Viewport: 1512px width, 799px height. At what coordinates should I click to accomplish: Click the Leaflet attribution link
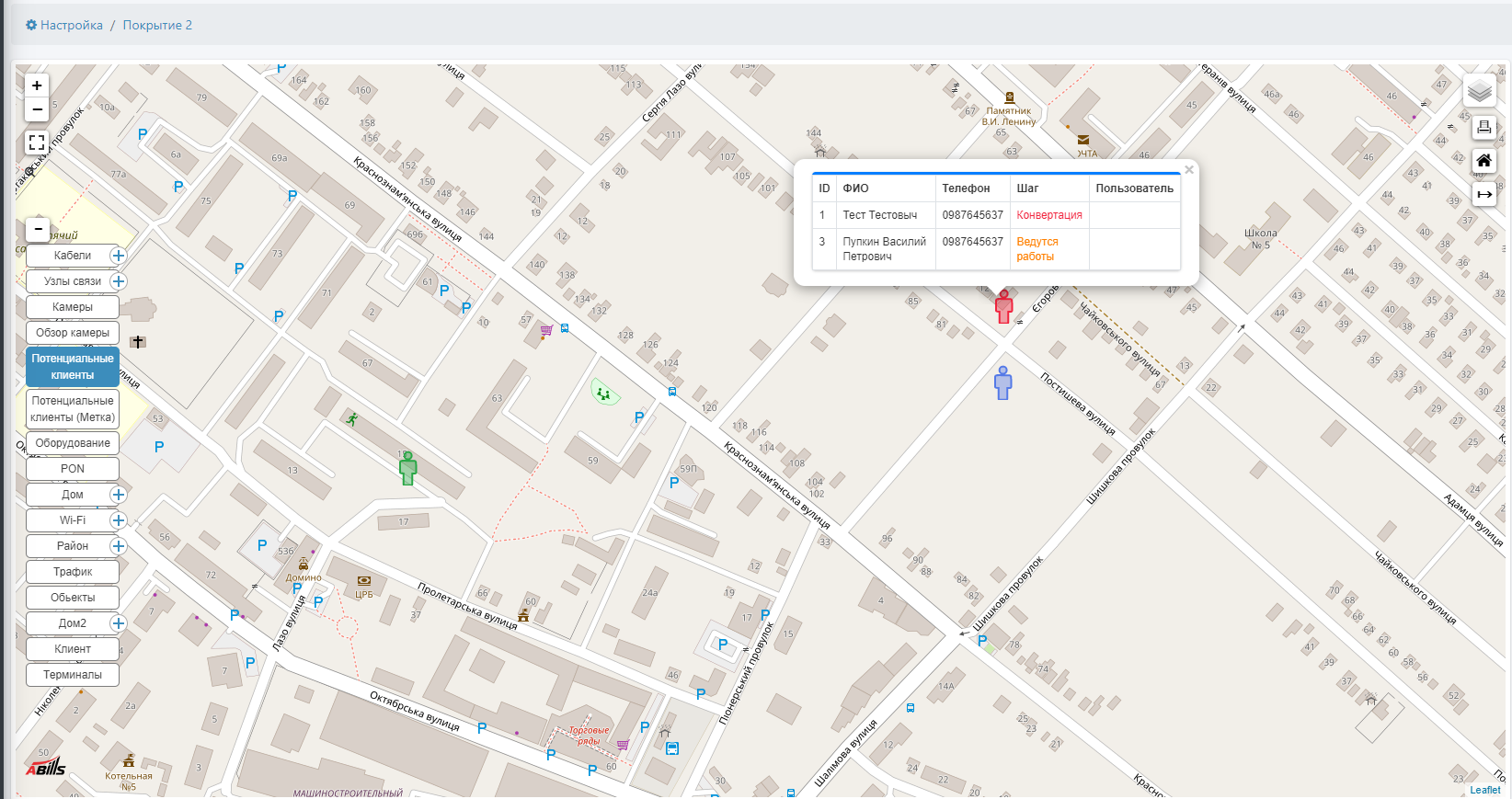coord(1484,790)
